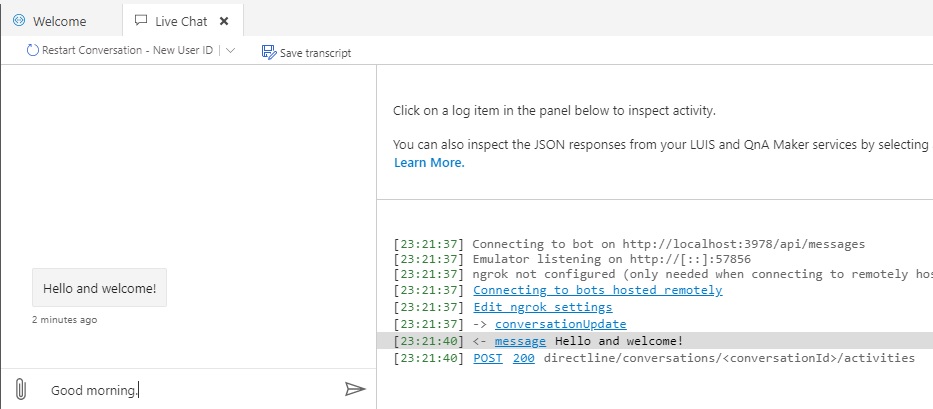Viewport: 933px width, 409px height.
Task: Open the Learn More link
Action: click(428, 163)
